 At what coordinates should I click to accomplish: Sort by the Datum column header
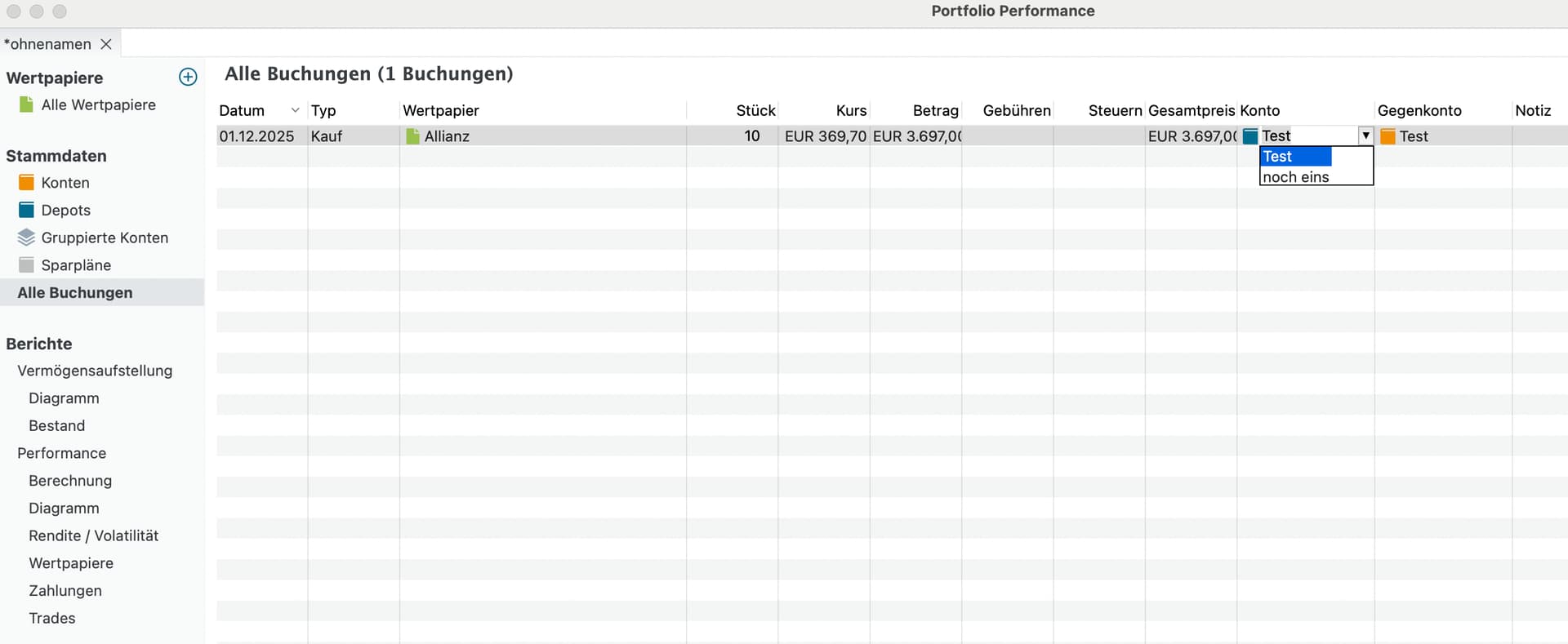click(242, 110)
